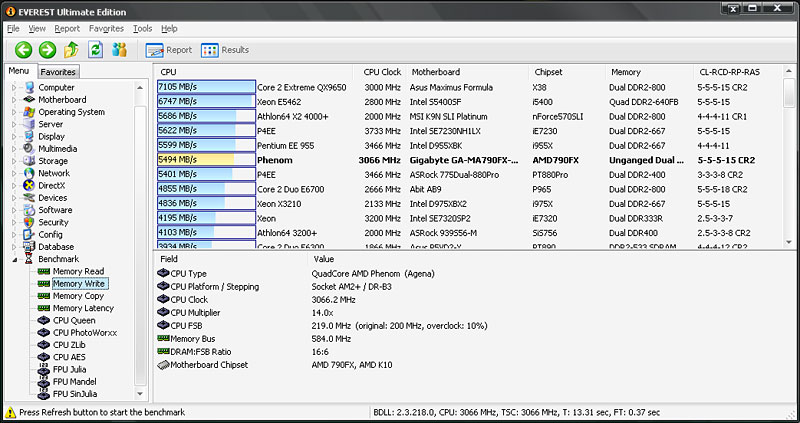
Task: Expand the Network tree node
Action: [14, 173]
